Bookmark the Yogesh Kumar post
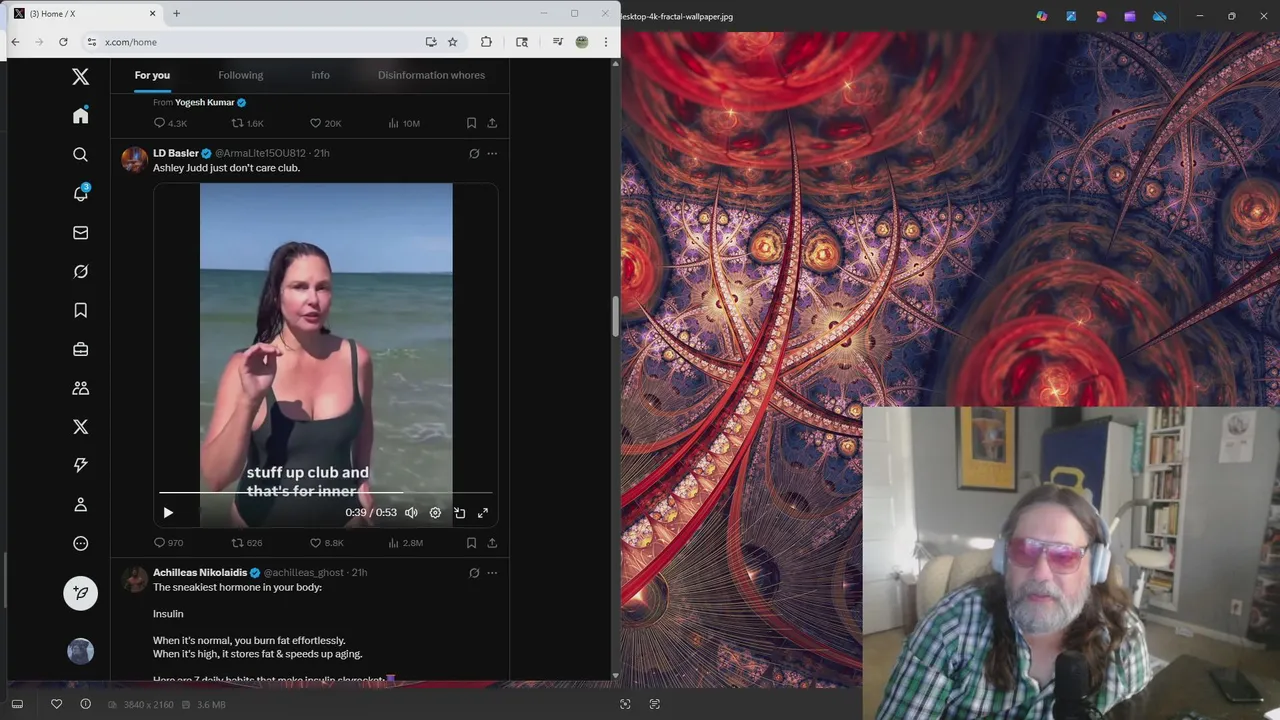Viewport: 1280px width, 720px height. pos(471,123)
